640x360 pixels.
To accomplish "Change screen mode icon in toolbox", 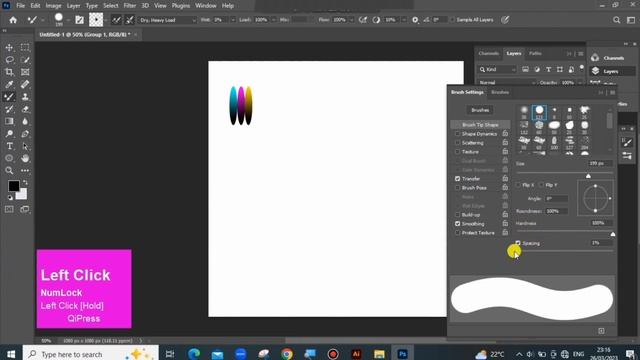I will 25,209.
